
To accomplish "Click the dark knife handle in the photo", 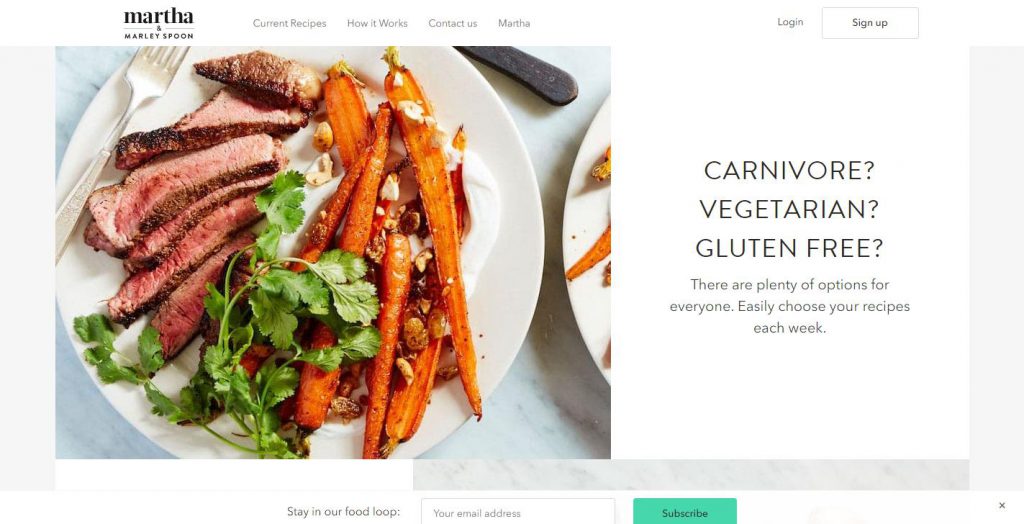I will [x=519, y=73].
